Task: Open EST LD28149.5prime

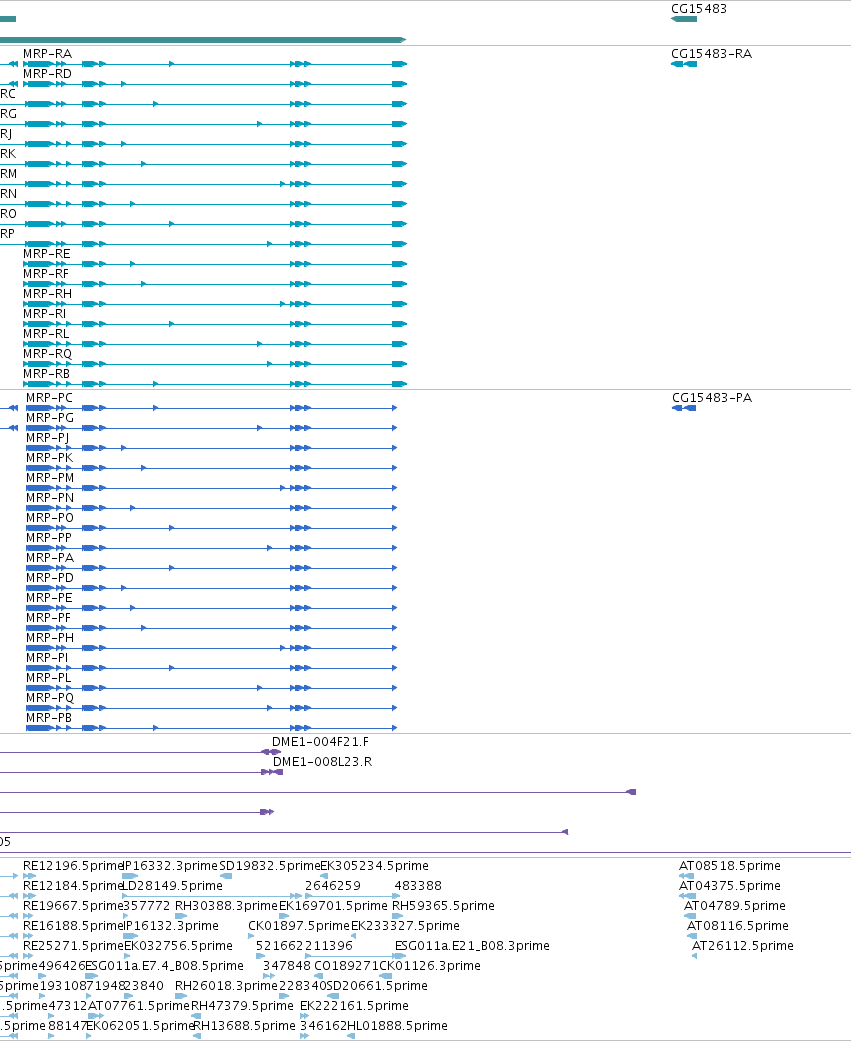Action: [x=173, y=886]
